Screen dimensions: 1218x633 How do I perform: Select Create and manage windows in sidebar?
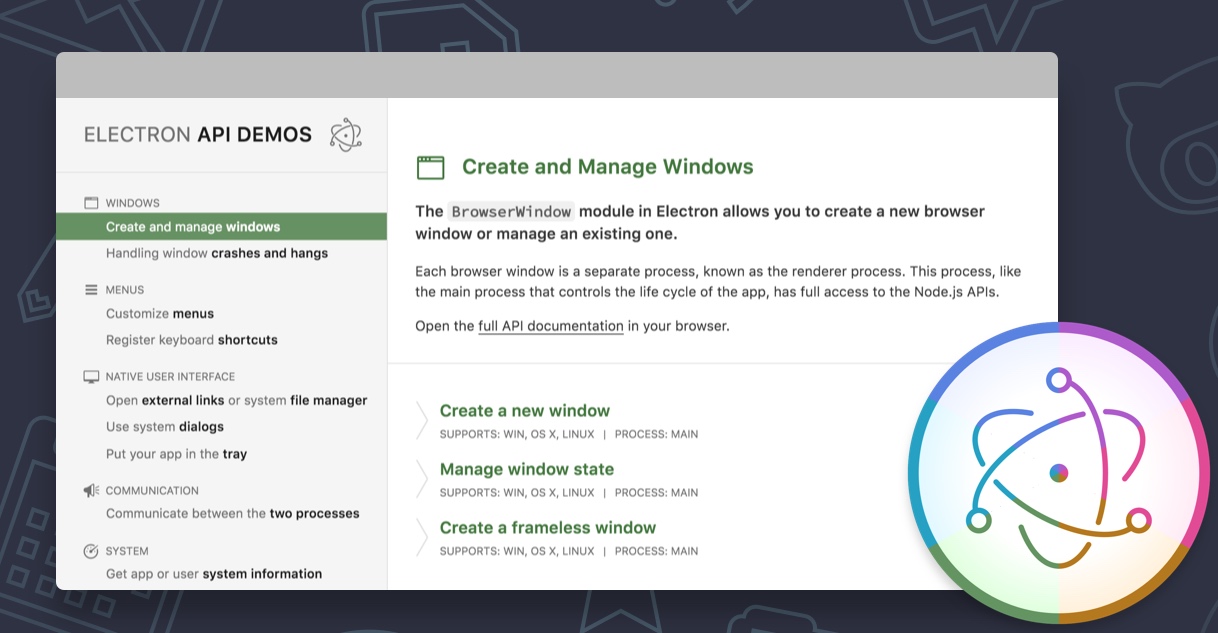point(221,227)
